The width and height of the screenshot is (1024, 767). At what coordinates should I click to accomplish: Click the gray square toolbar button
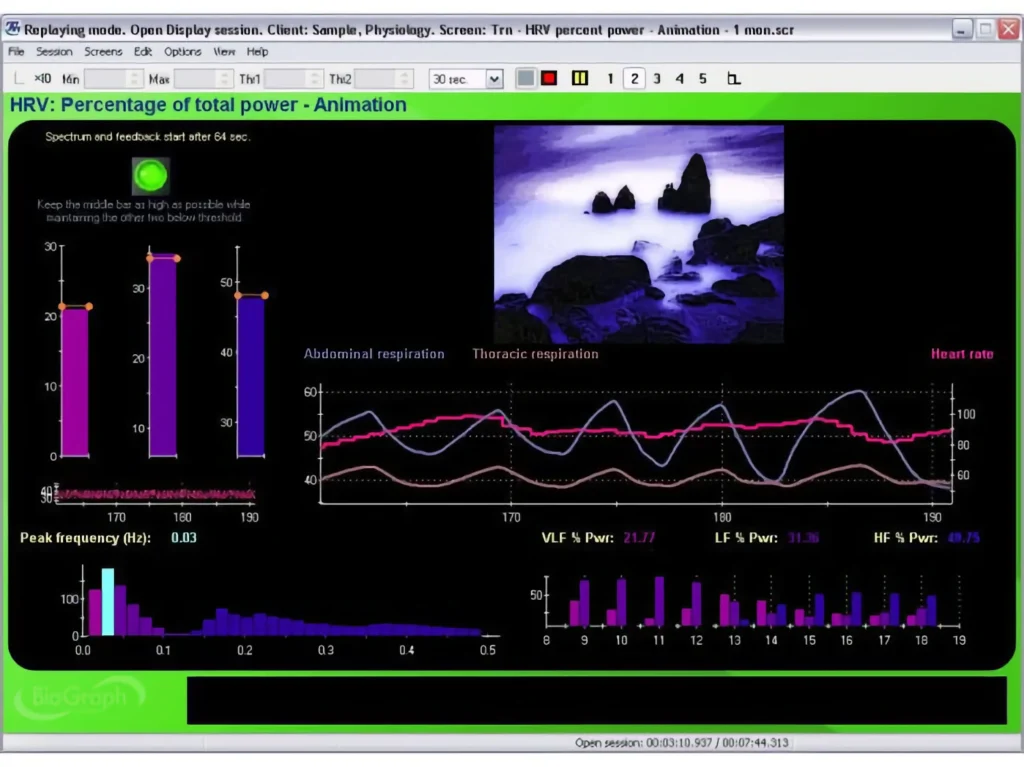coord(526,79)
